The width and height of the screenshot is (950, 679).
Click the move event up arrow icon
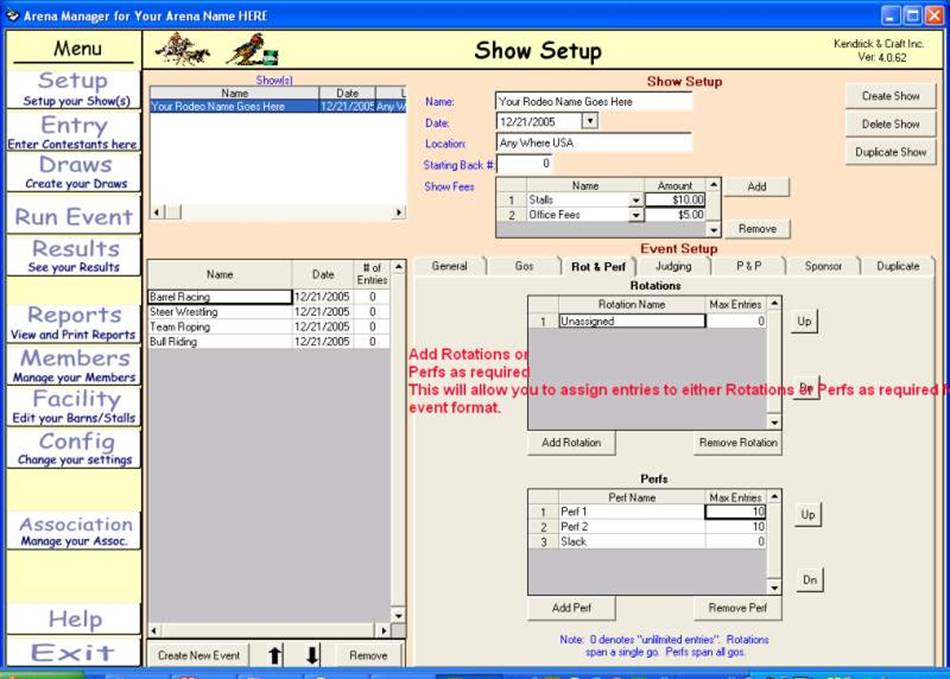[x=275, y=655]
